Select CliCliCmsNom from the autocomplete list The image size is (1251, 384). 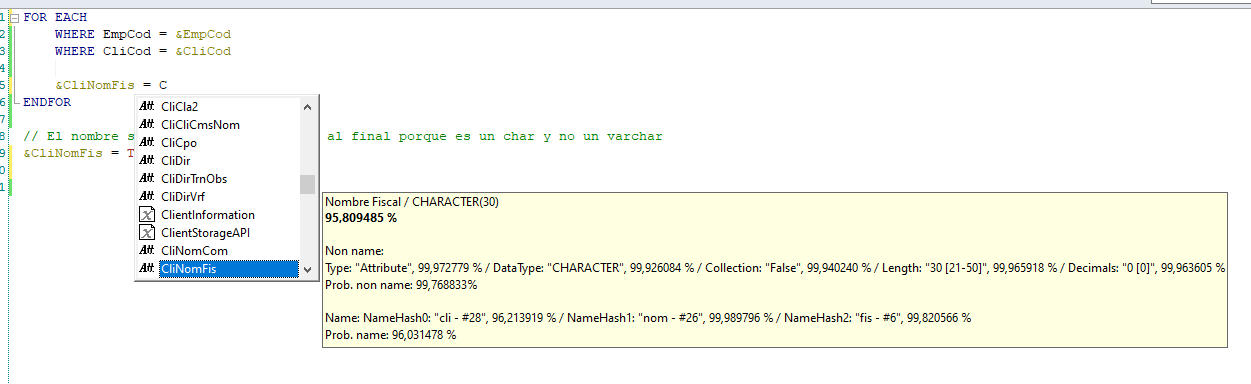200,125
